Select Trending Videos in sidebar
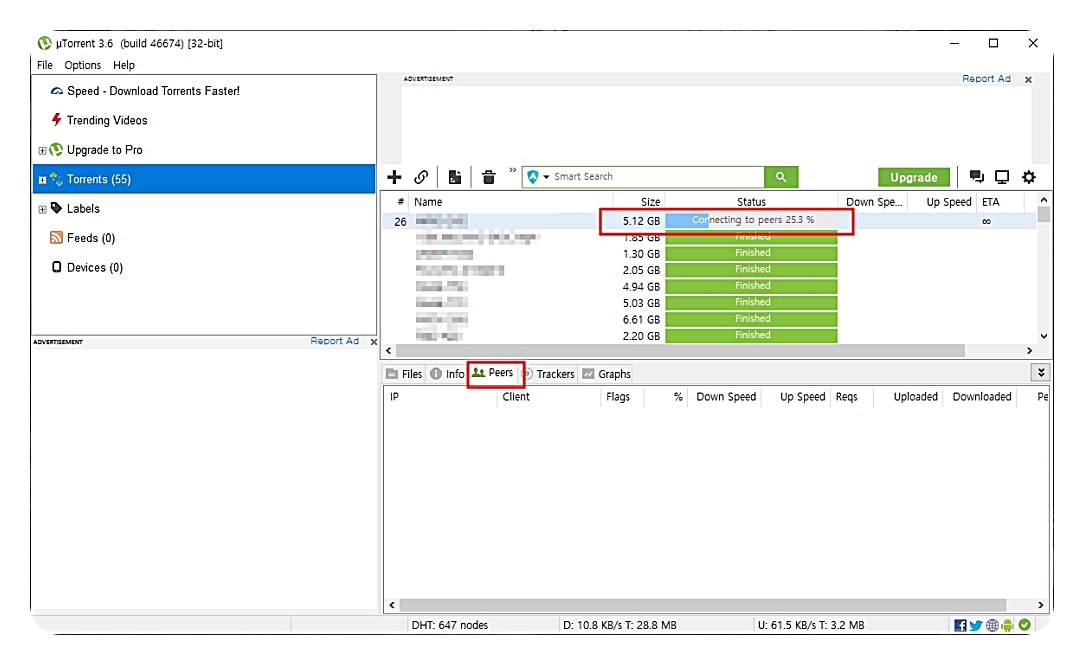 pos(106,120)
